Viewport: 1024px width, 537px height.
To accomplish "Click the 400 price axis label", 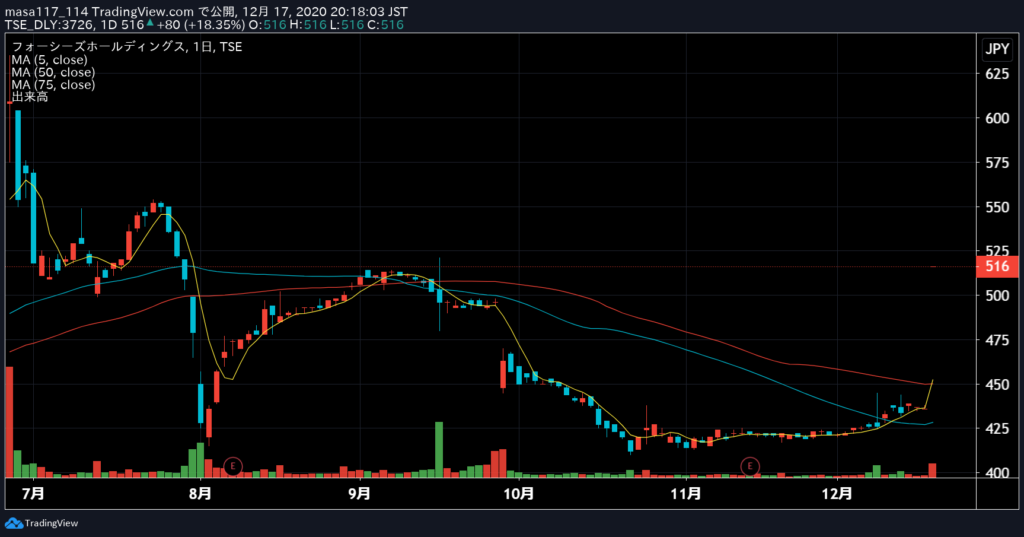I will pos(997,472).
